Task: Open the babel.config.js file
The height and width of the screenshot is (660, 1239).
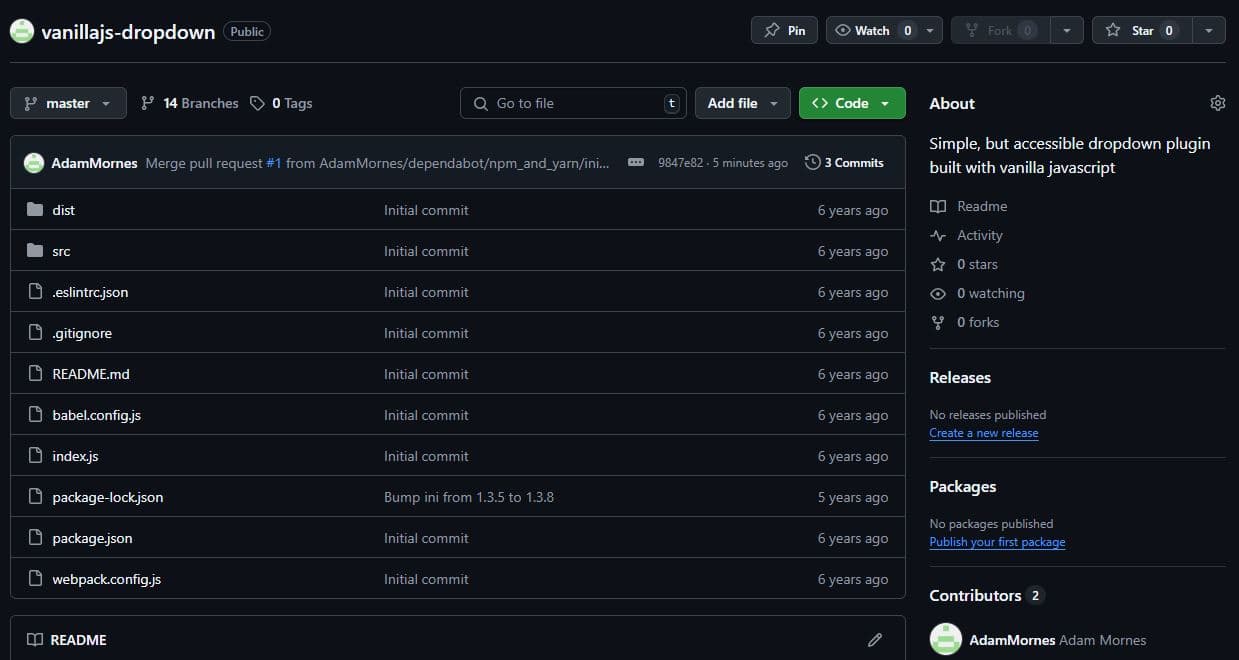Action: pyautogui.click(x=97, y=415)
